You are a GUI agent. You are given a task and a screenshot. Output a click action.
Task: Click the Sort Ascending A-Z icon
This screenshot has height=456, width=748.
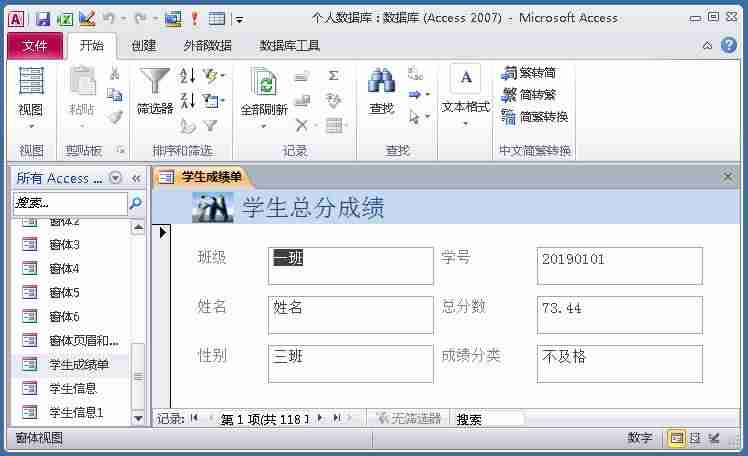pos(187,75)
